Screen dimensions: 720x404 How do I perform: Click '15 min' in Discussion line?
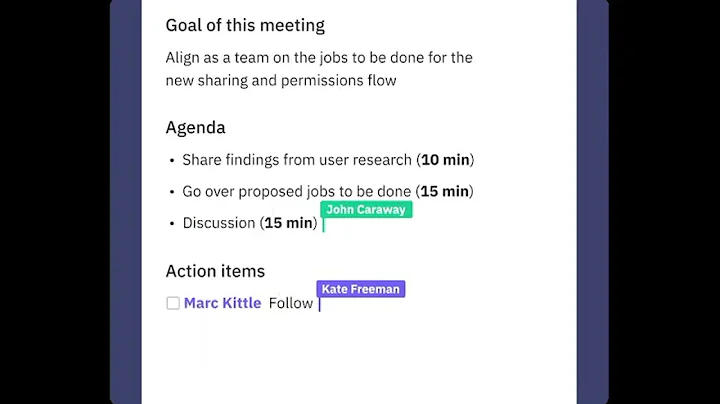pos(288,223)
